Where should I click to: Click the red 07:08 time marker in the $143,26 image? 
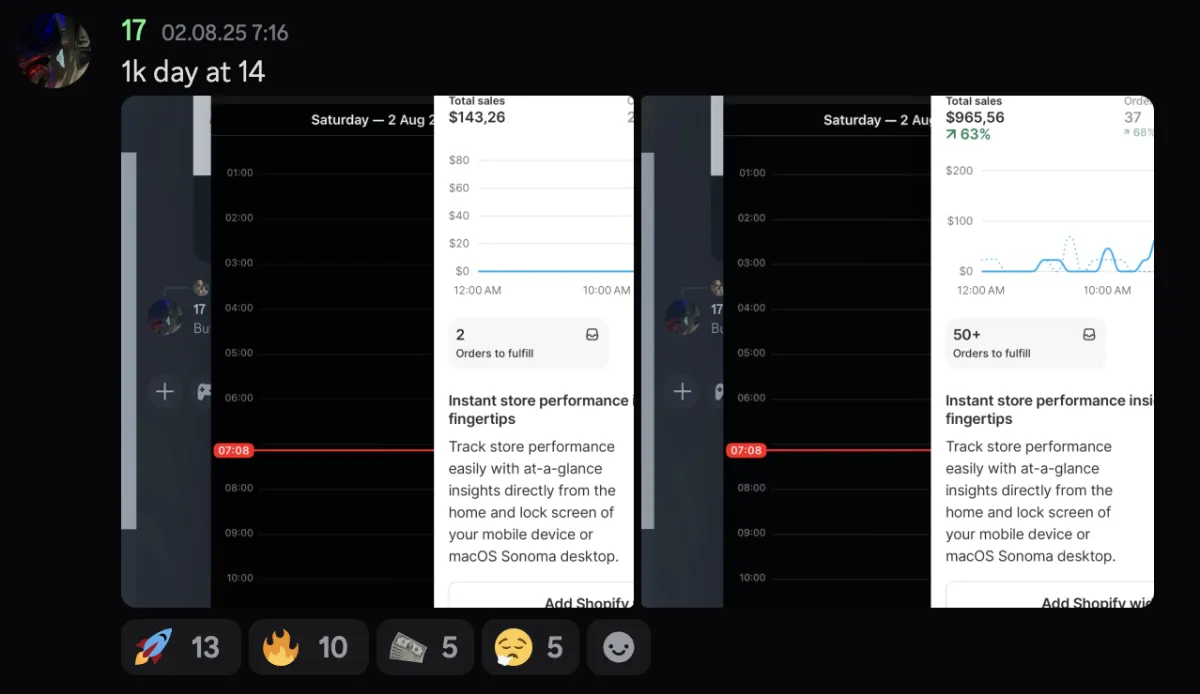tap(233, 451)
